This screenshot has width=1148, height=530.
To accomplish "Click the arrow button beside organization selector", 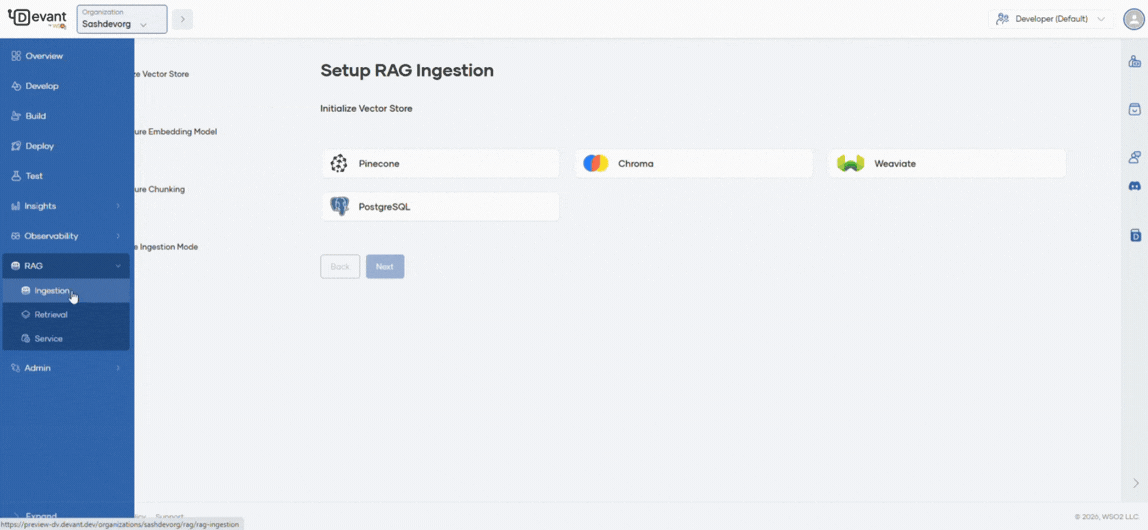I will (x=182, y=19).
